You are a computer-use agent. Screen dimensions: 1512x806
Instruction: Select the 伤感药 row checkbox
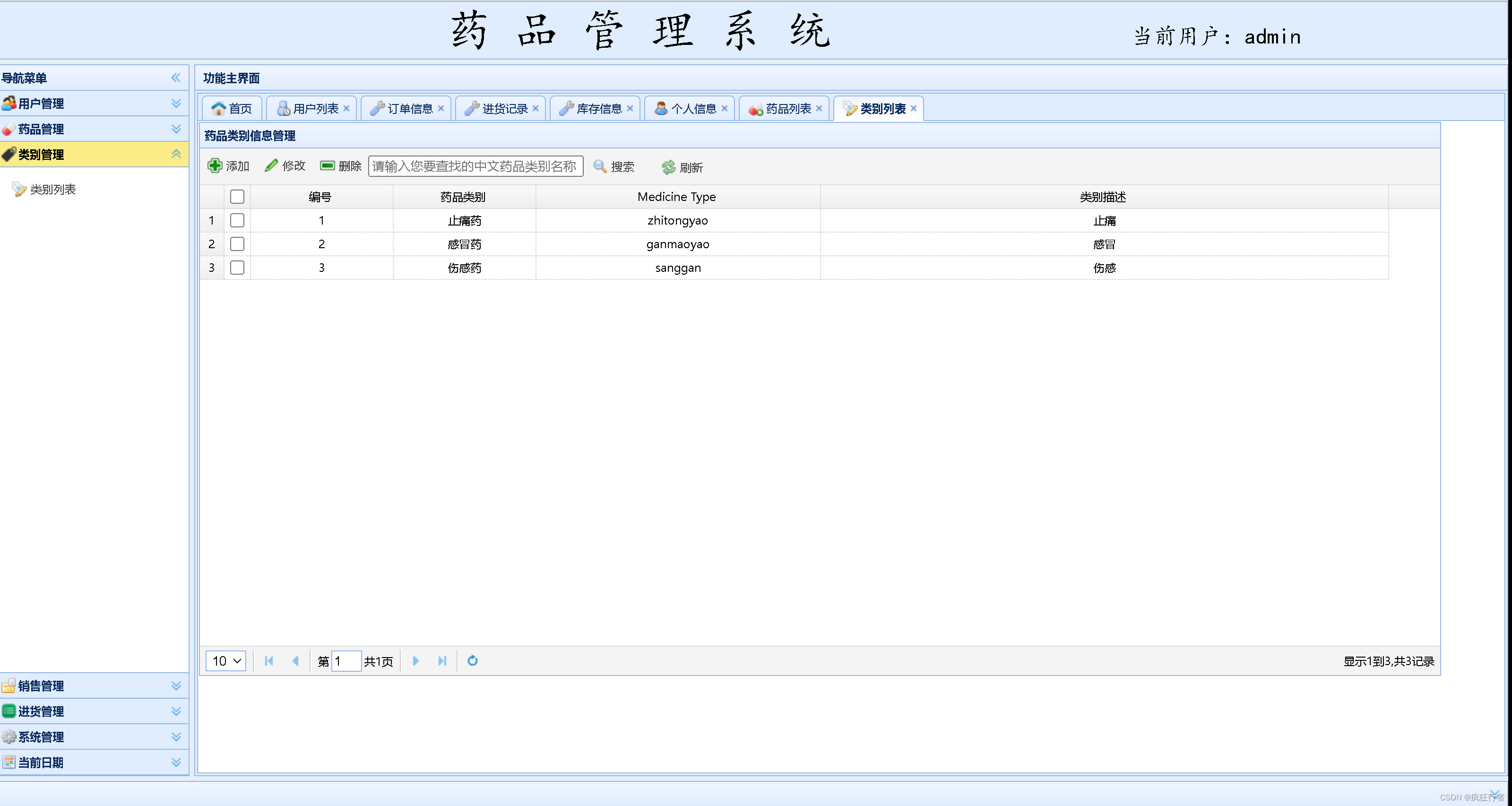coord(237,268)
